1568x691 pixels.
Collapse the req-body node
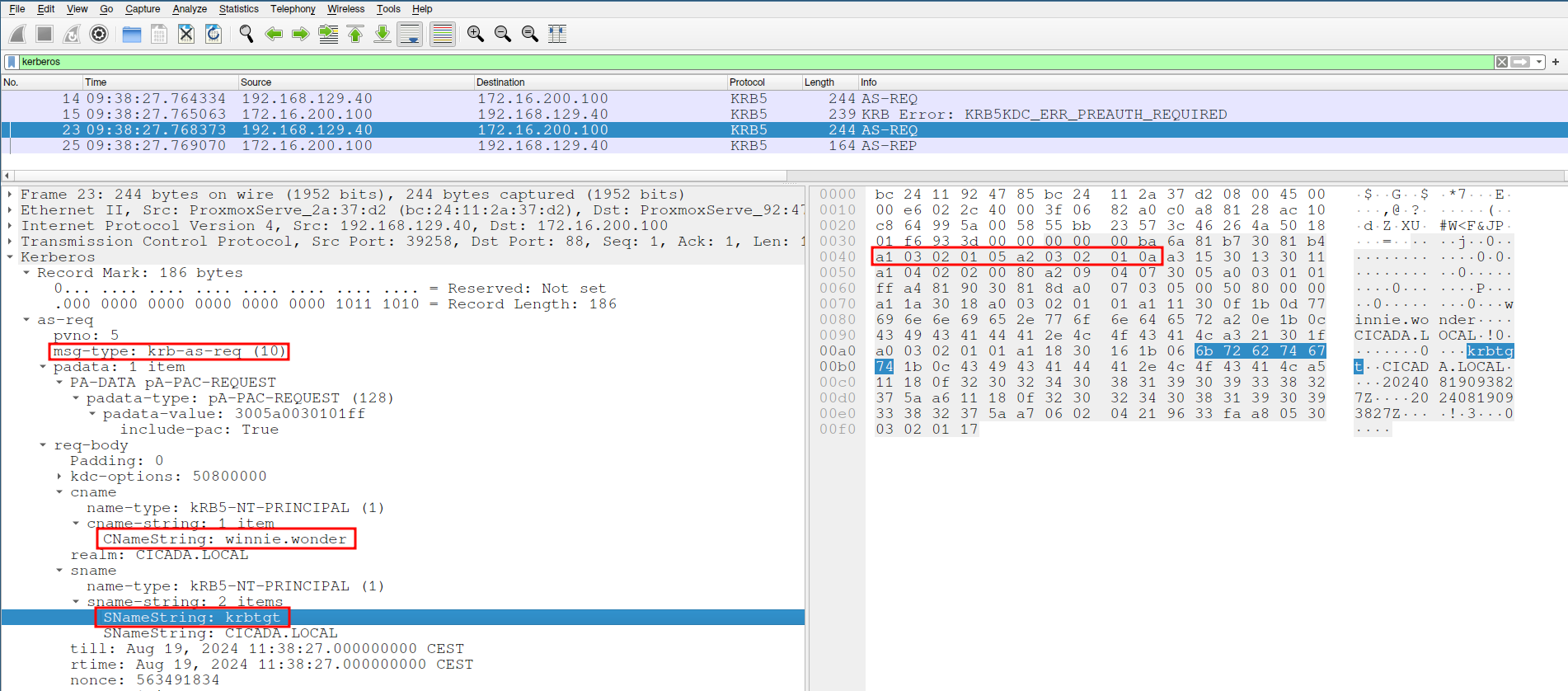(x=43, y=445)
